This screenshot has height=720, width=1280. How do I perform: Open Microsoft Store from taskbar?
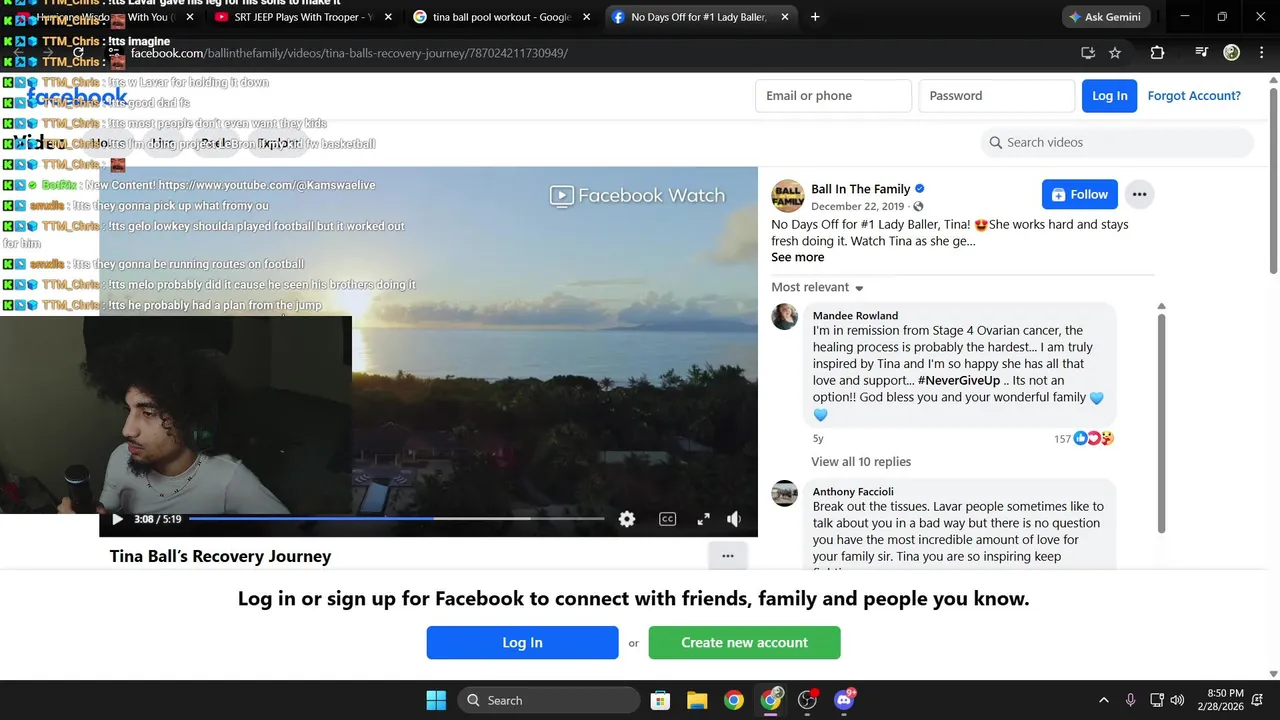[660, 700]
